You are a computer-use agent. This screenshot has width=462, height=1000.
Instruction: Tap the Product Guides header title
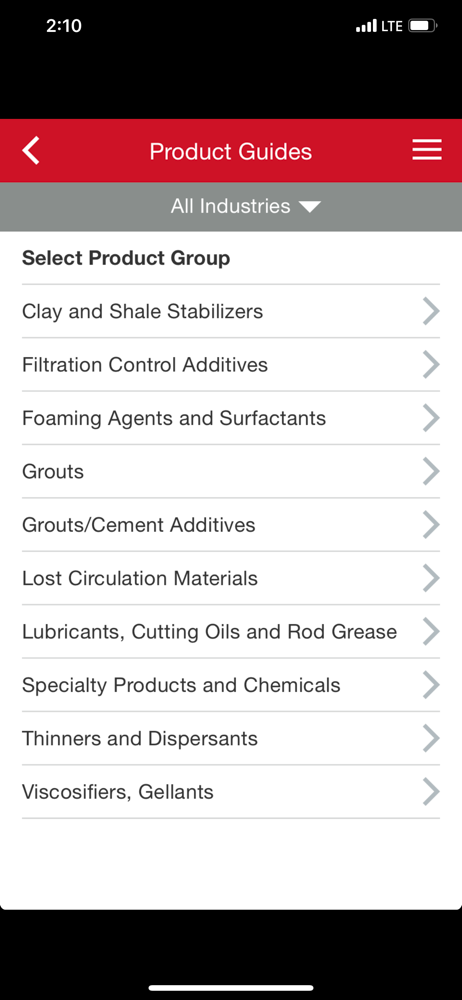(230, 152)
